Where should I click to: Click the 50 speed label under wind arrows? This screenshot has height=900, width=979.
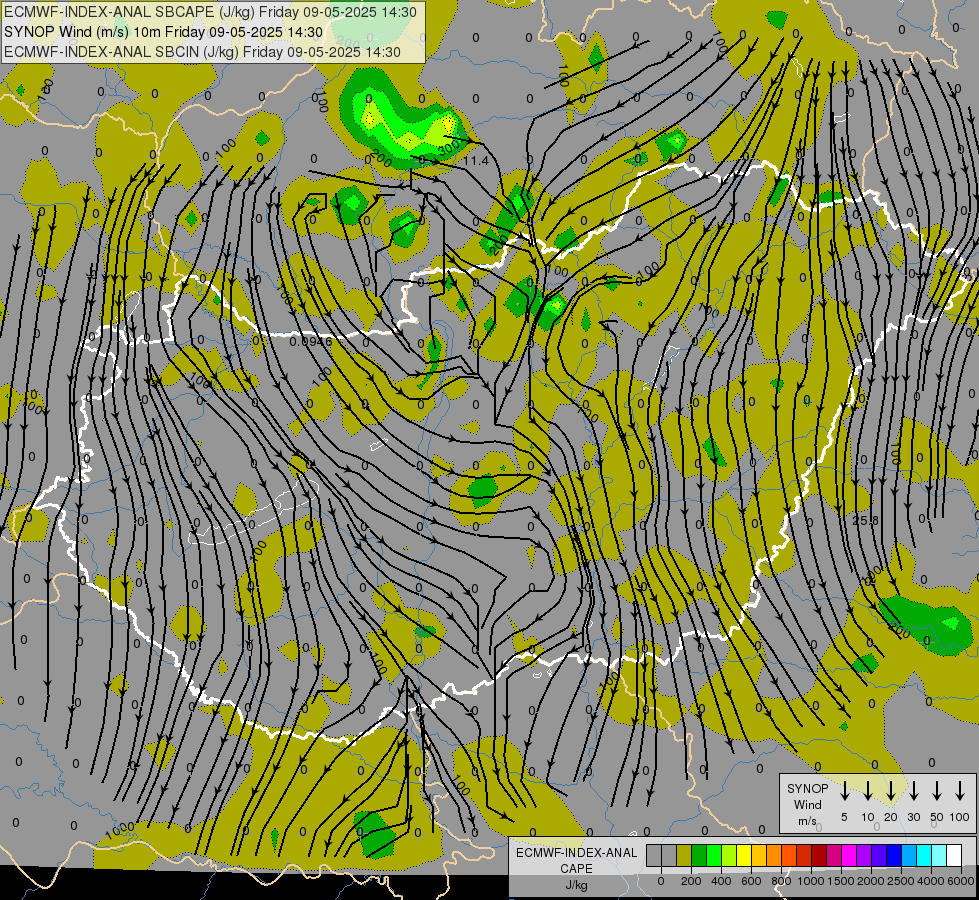click(937, 817)
